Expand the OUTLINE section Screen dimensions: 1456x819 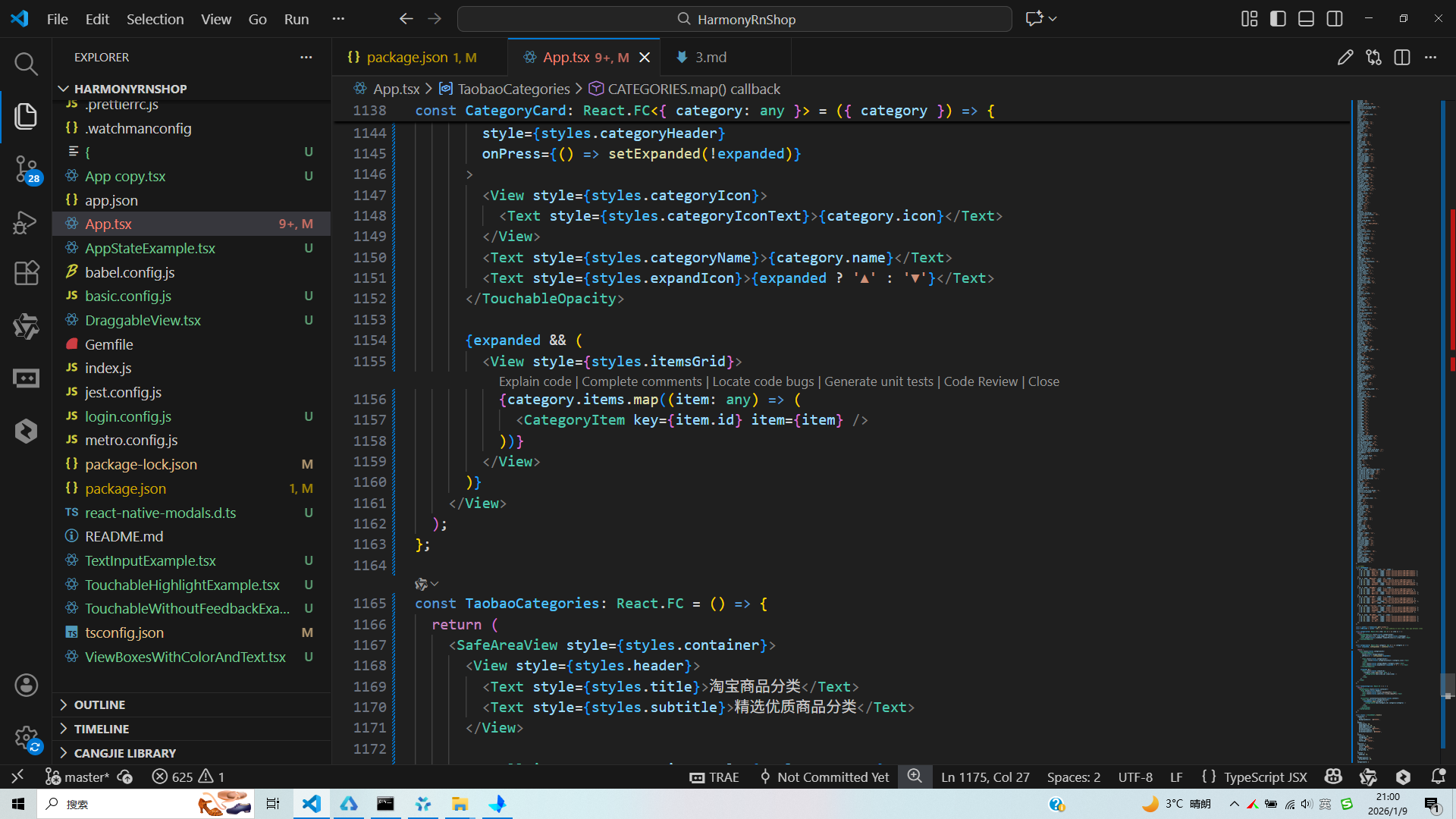[x=99, y=704]
